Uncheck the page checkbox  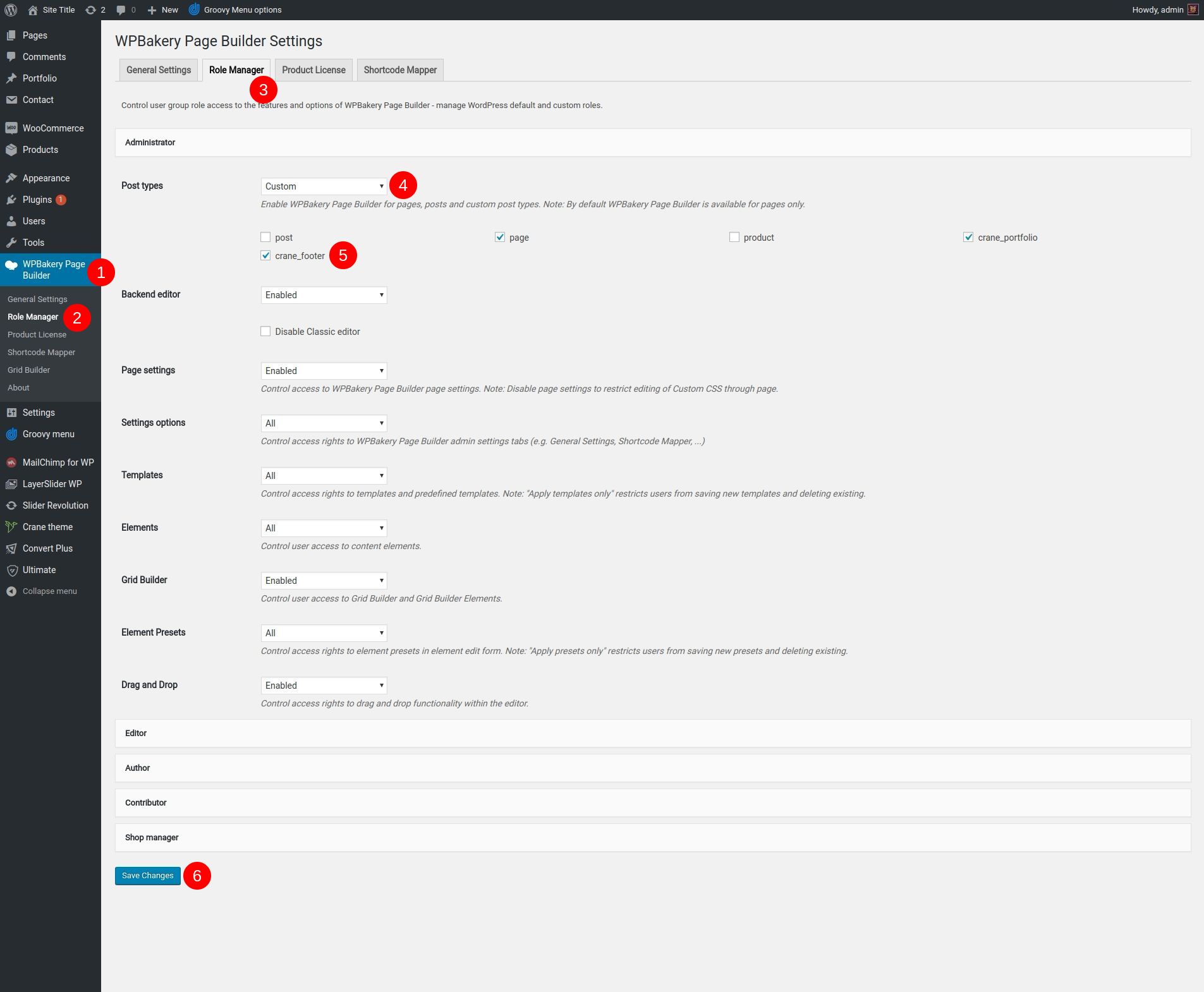500,237
